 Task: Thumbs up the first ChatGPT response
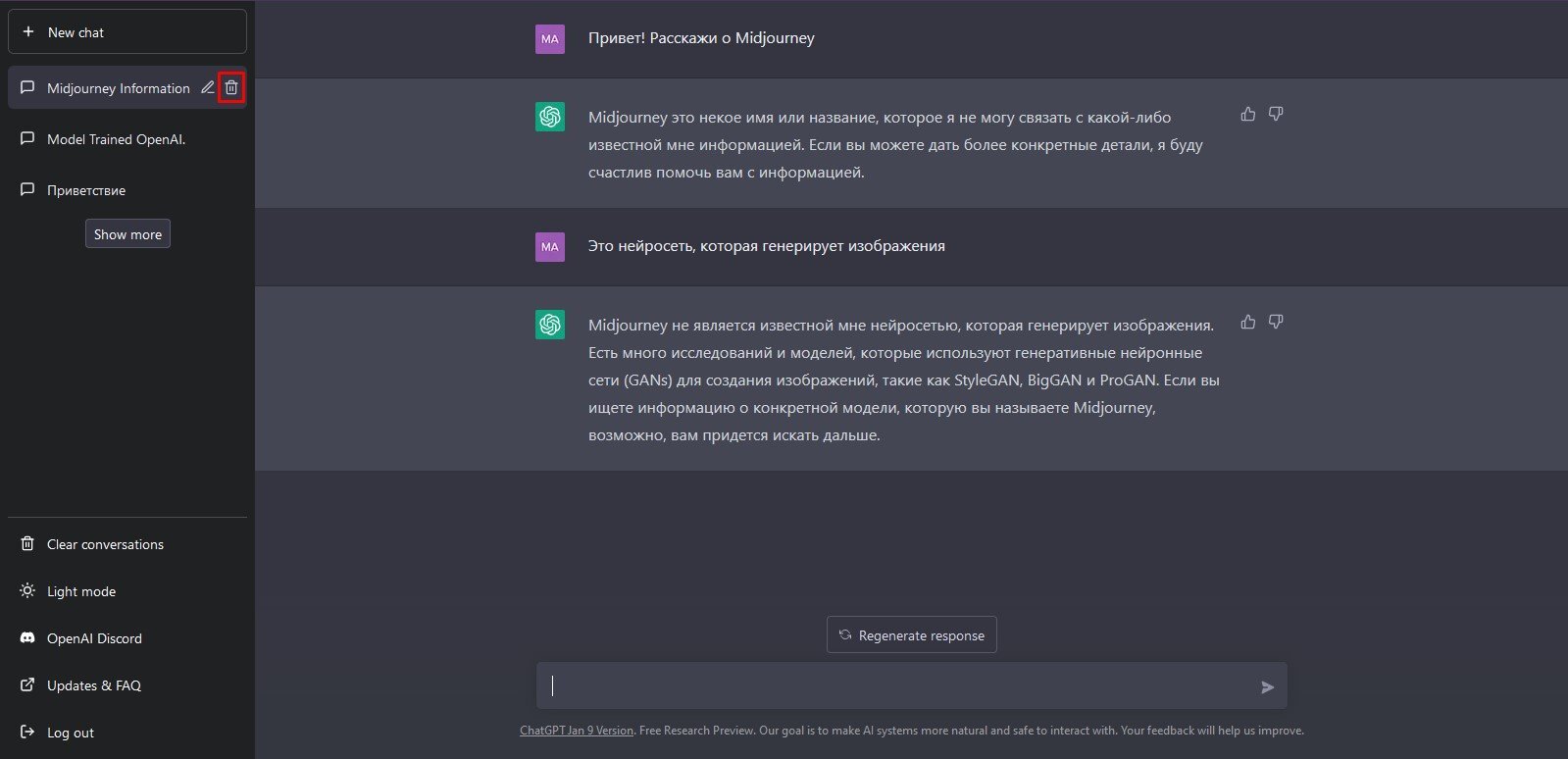pyautogui.click(x=1248, y=114)
